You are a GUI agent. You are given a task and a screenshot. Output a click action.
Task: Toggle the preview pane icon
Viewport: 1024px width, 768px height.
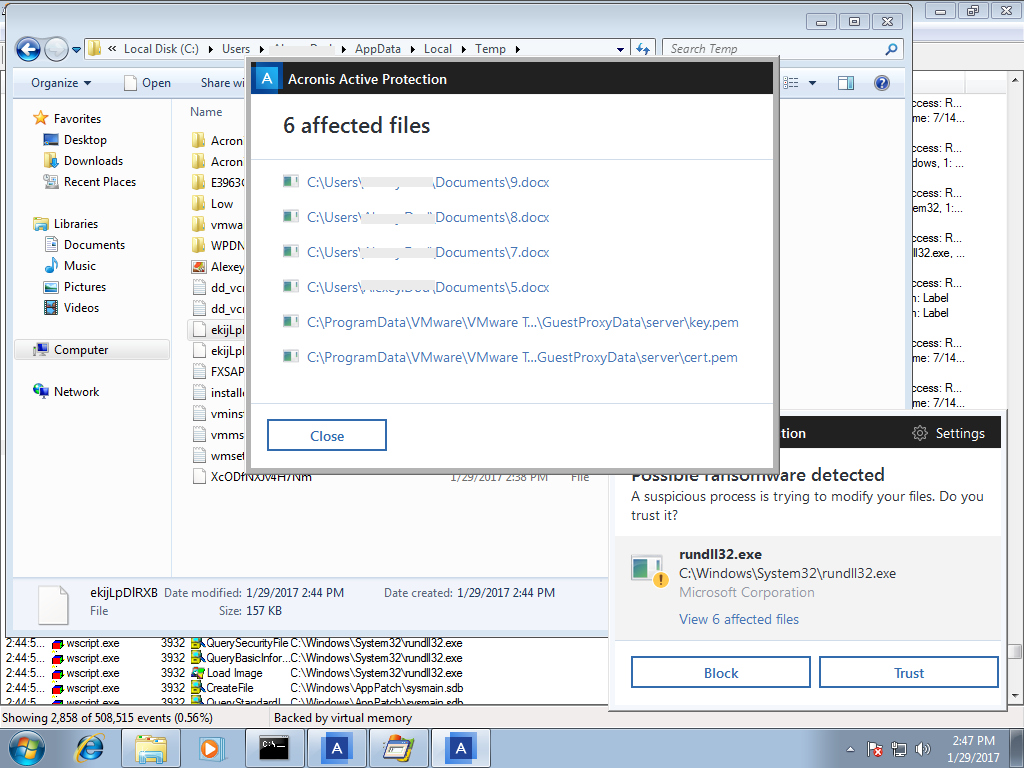click(846, 83)
